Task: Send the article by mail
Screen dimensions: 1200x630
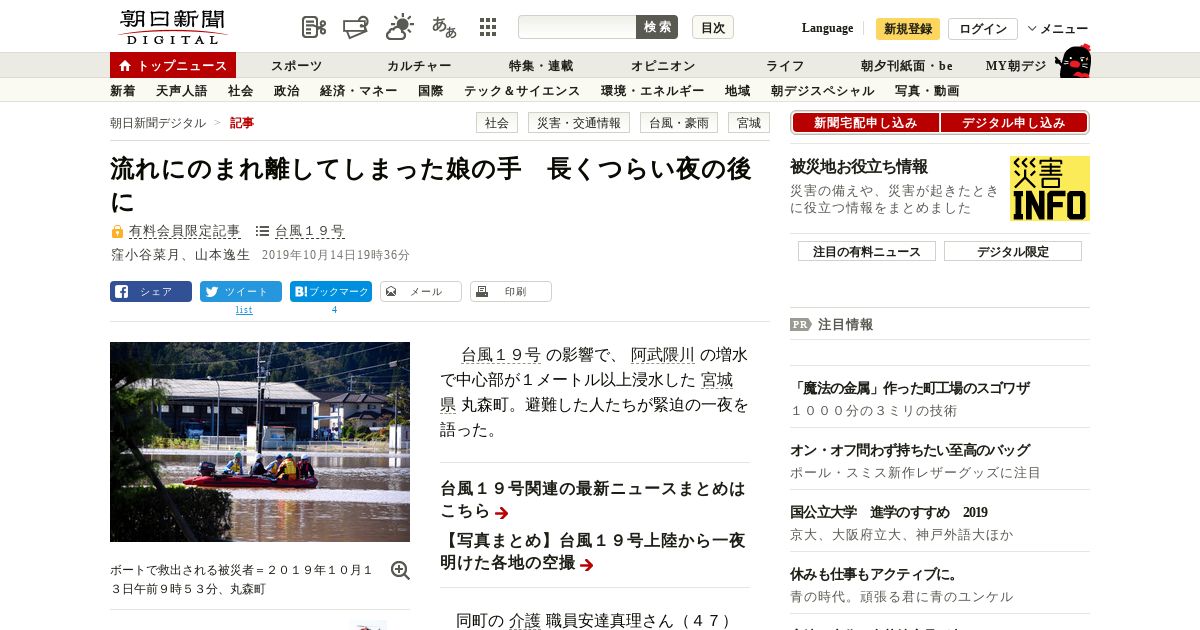Action: coord(421,292)
